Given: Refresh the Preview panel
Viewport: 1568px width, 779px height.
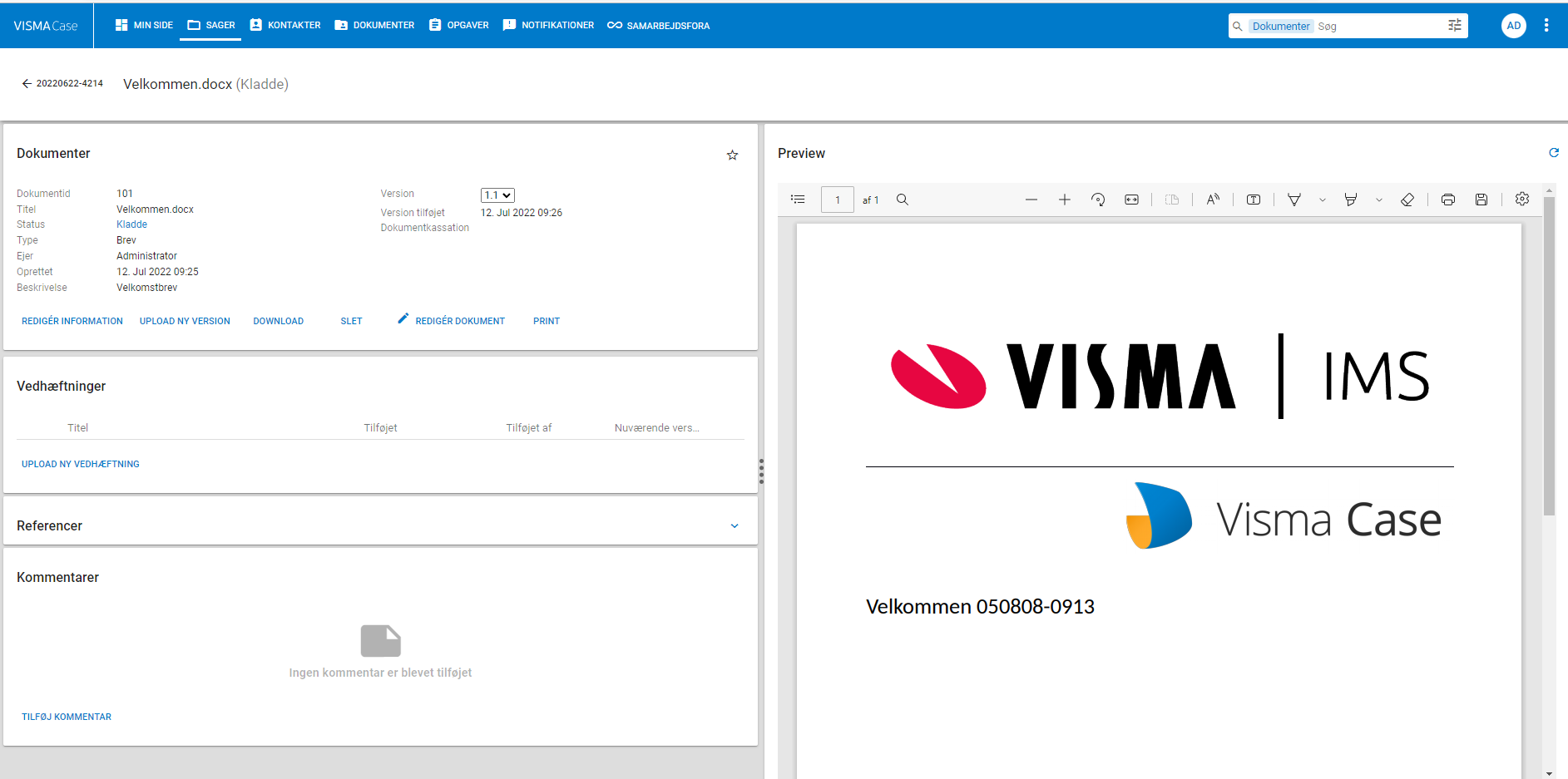Looking at the screenshot, I should click(1554, 153).
